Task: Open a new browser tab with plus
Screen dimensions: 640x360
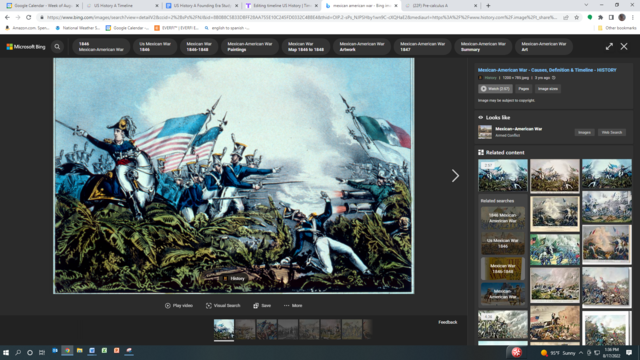Action: pos(488,6)
